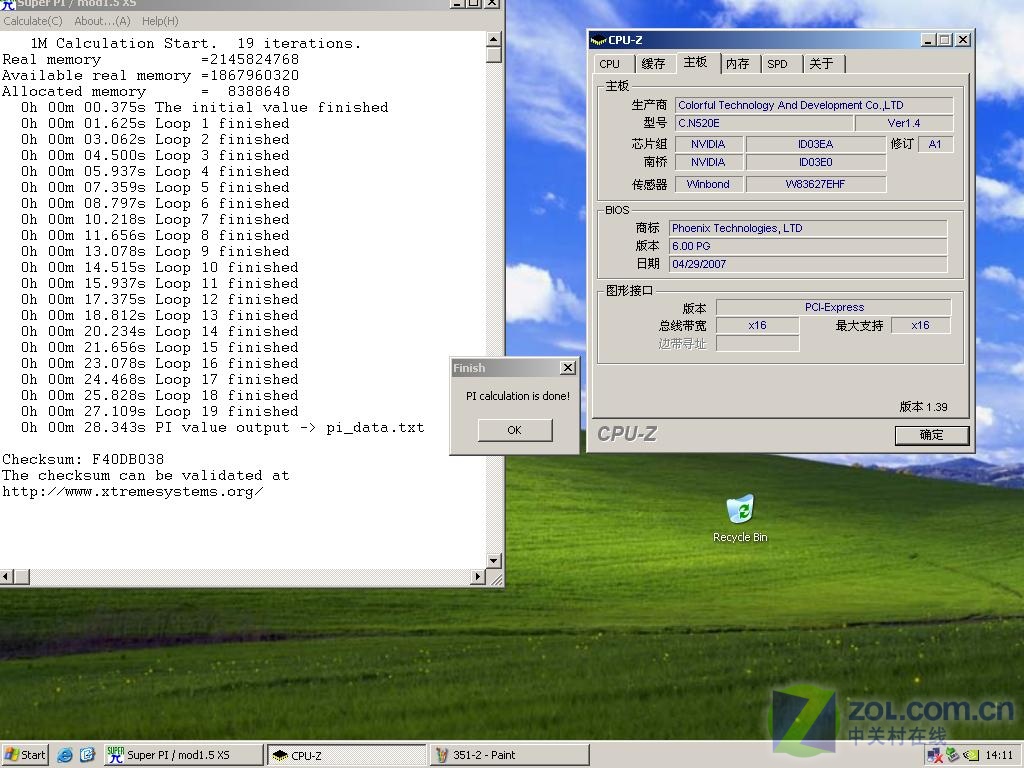The height and width of the screenshot is (768, 1024).
Task: Select the 内存 tab in CPU-Z
Action: (738, 64)
